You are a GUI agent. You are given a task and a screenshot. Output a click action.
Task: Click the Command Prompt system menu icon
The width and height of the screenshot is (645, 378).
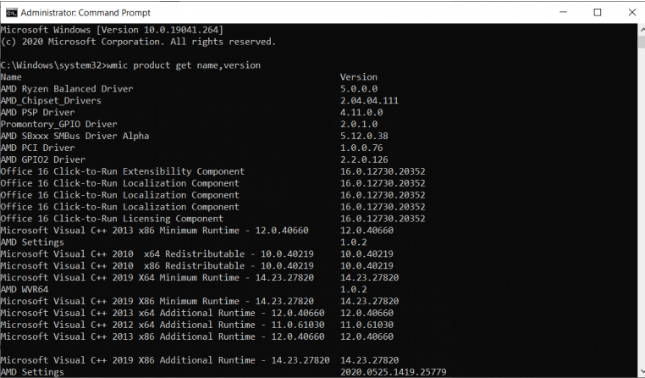pos(11,12)
